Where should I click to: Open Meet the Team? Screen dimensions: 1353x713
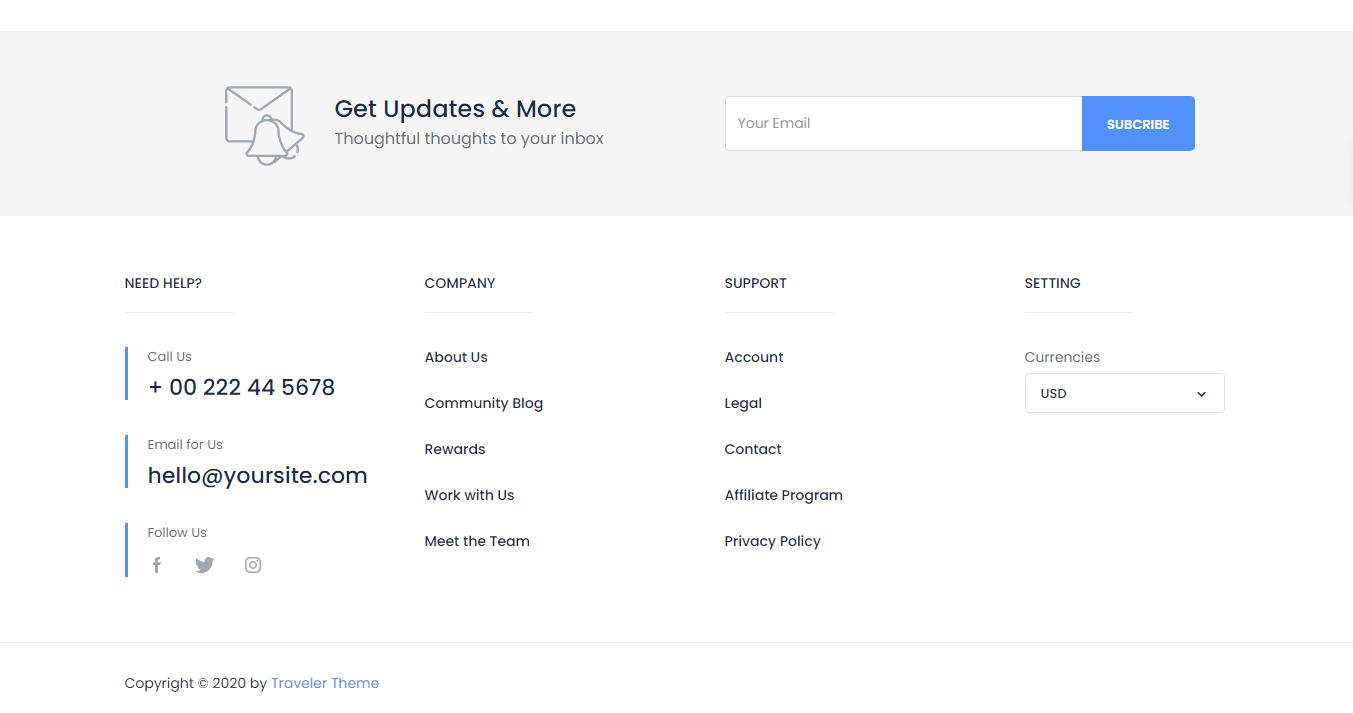pos(477,541)
